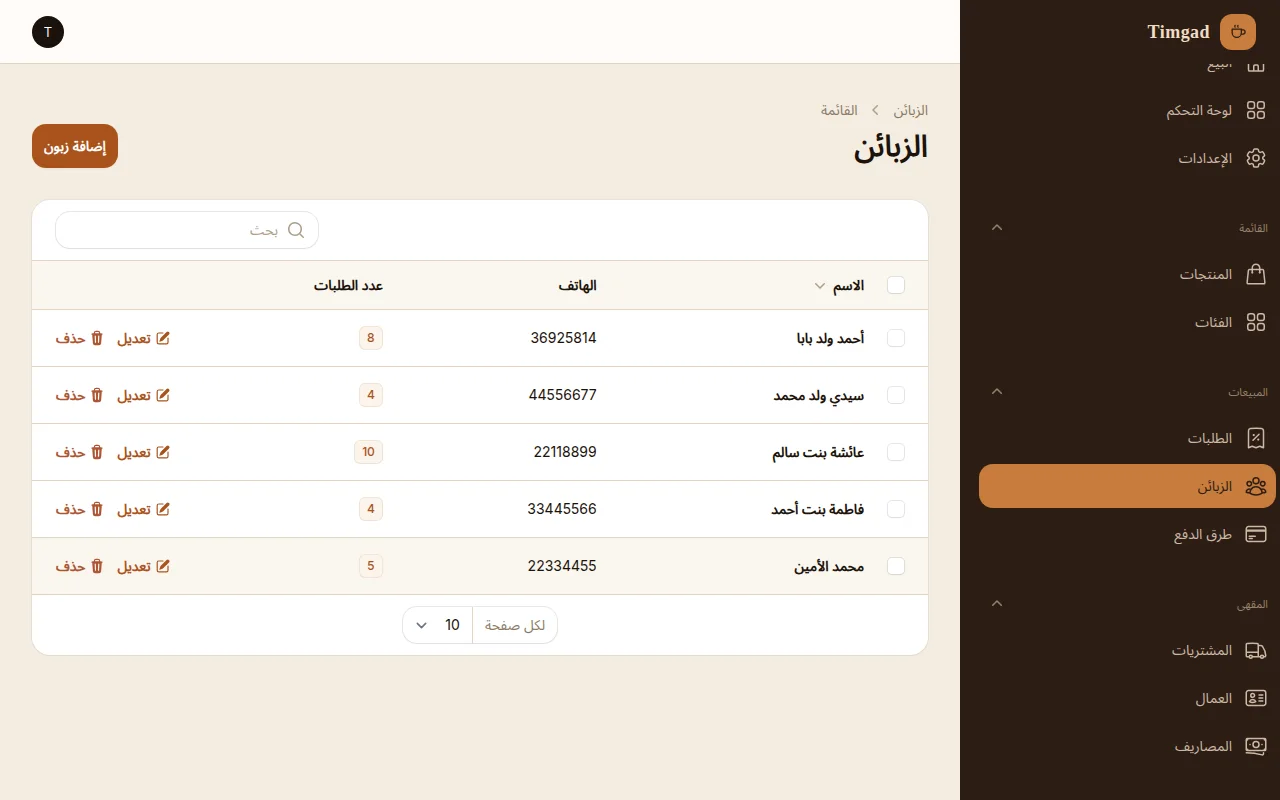Toggle the select-all header checkbox
The image size is (1280, 800).
coord(896,285)
